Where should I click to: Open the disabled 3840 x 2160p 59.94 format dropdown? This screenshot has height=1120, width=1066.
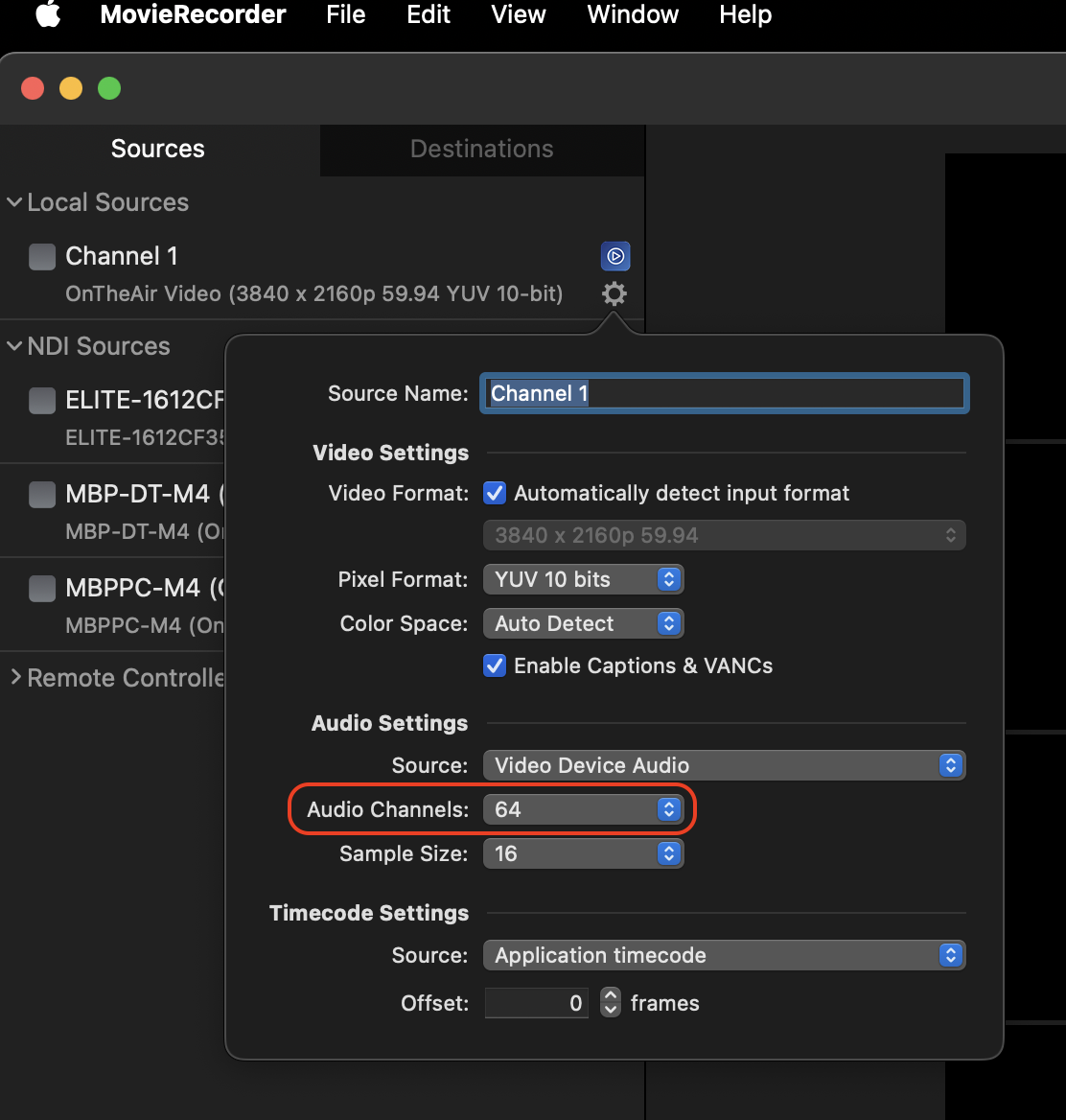click(724, 535)
